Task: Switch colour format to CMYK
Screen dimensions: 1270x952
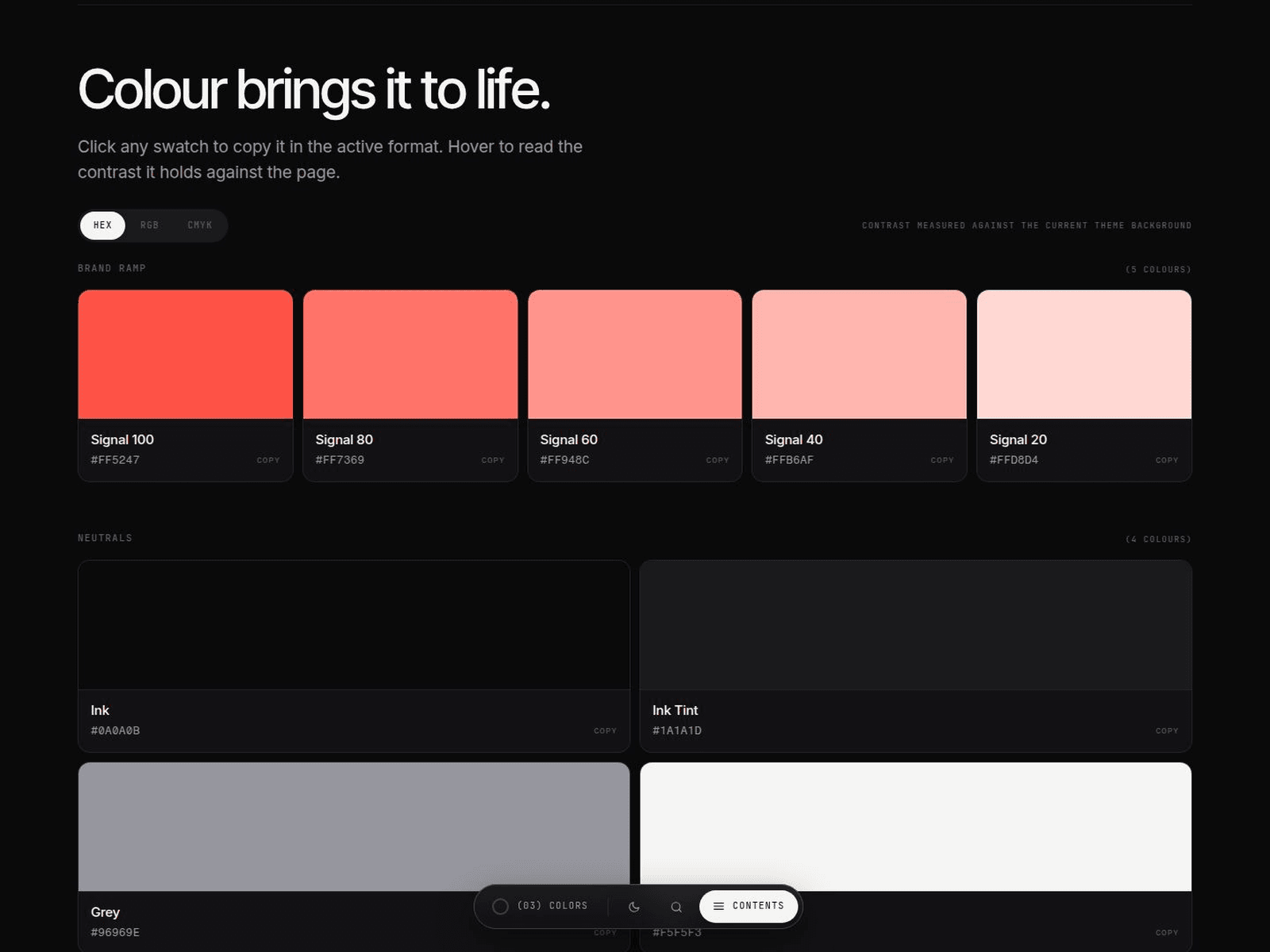Action: tap(199, 225)
